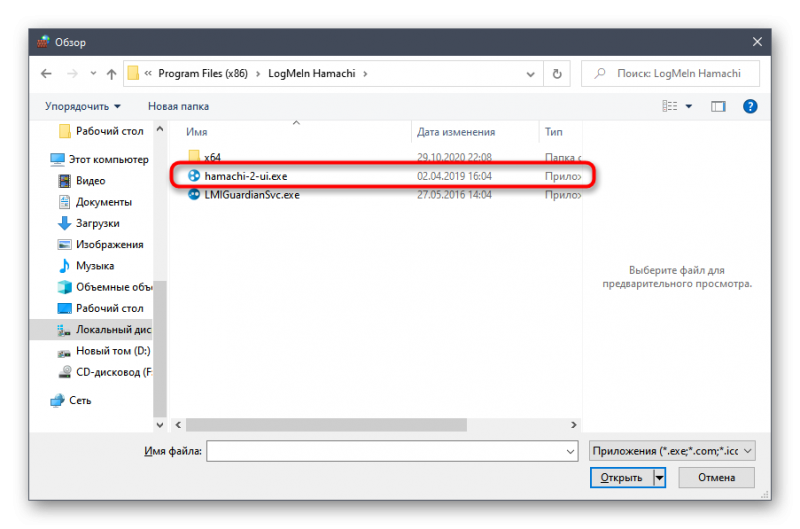
Task: Expand chevron after LogMeIn Hamachi breadcrumb
Action: (x=365, y=74)
